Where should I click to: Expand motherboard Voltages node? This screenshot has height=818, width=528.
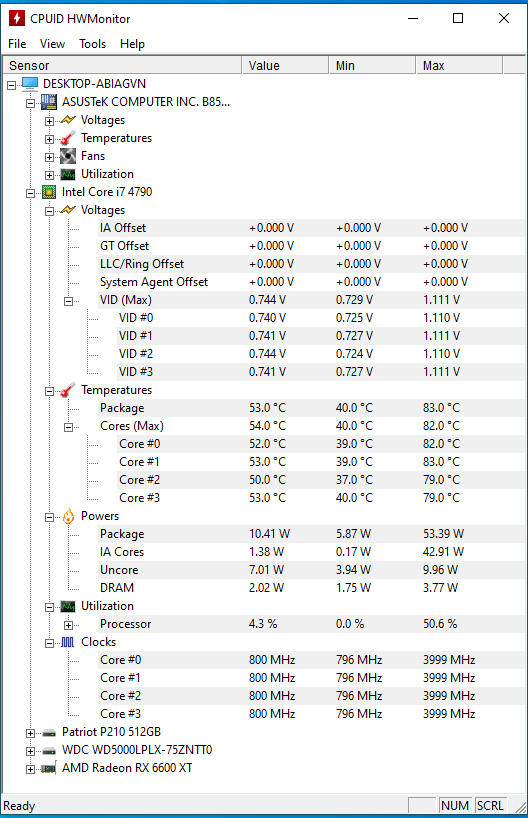tap(49, 122)
